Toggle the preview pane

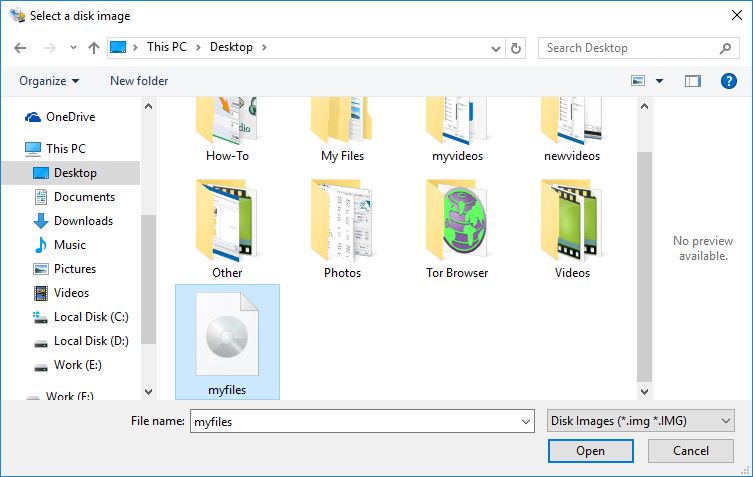coord(692,81)
